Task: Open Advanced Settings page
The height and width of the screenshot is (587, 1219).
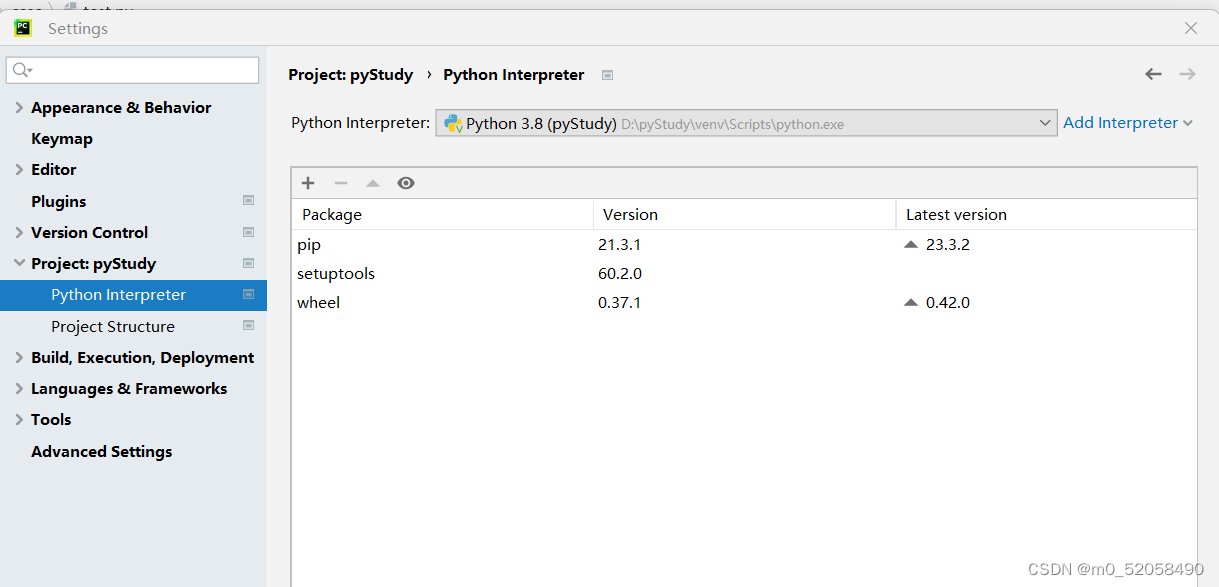Action: (101, 451)
